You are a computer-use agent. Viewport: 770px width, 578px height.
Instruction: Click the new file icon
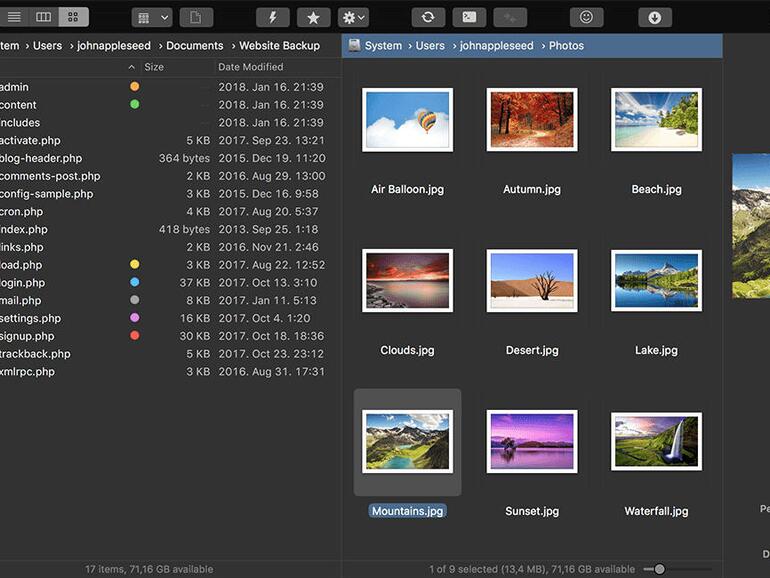196,17
